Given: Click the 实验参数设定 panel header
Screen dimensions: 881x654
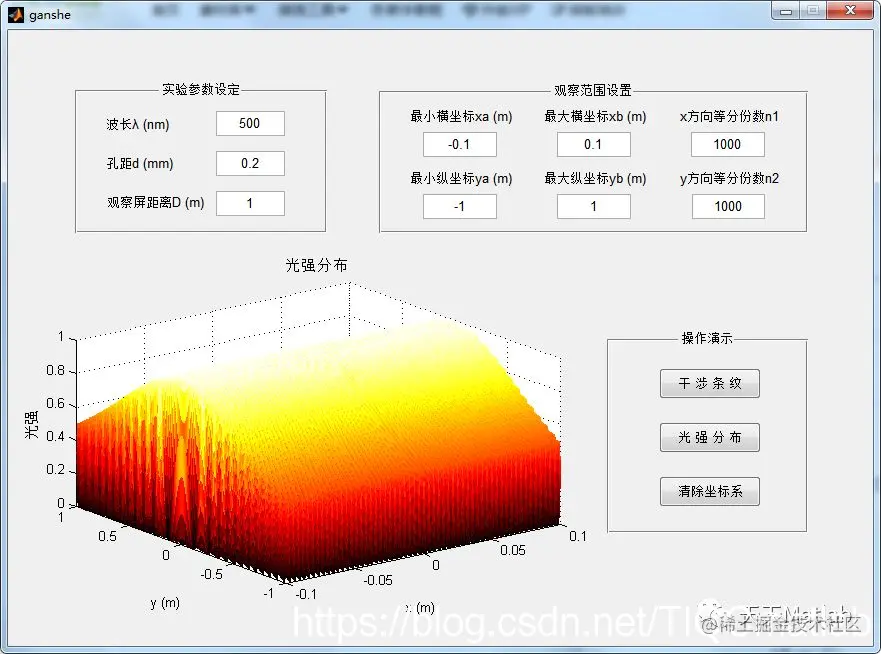Looking at the screenshot, I should tap(199, 89).
